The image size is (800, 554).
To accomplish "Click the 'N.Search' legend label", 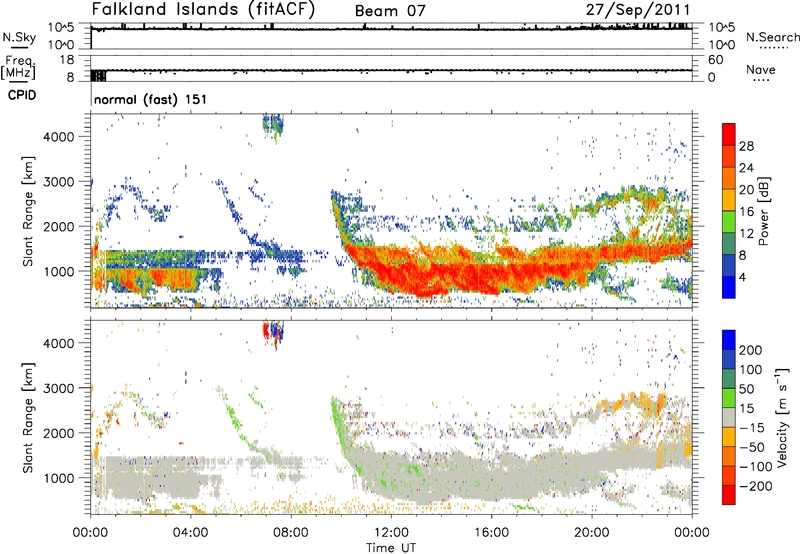I will (x=773, y=37).
